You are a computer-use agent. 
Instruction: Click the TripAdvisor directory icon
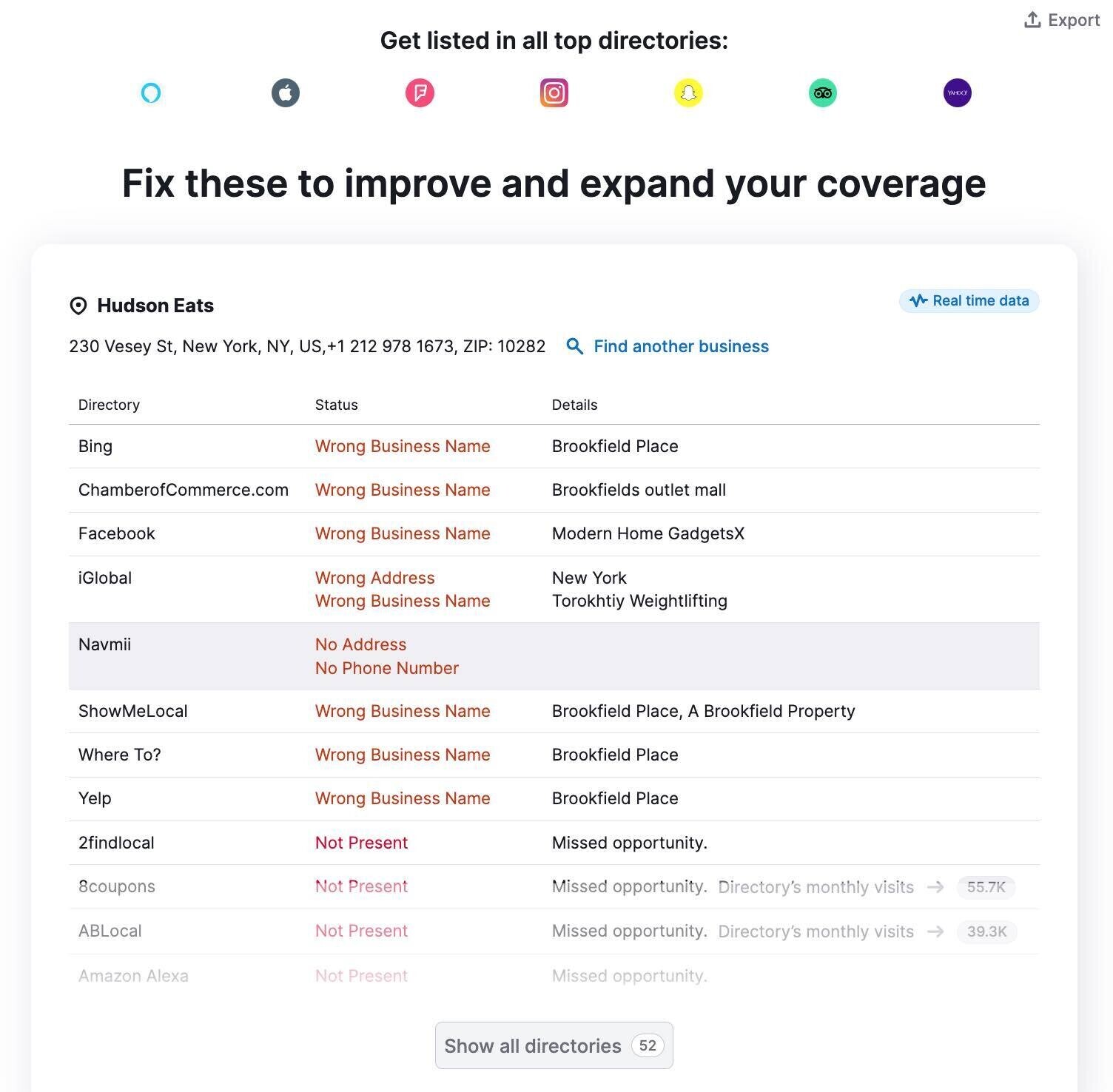point(823,92)
